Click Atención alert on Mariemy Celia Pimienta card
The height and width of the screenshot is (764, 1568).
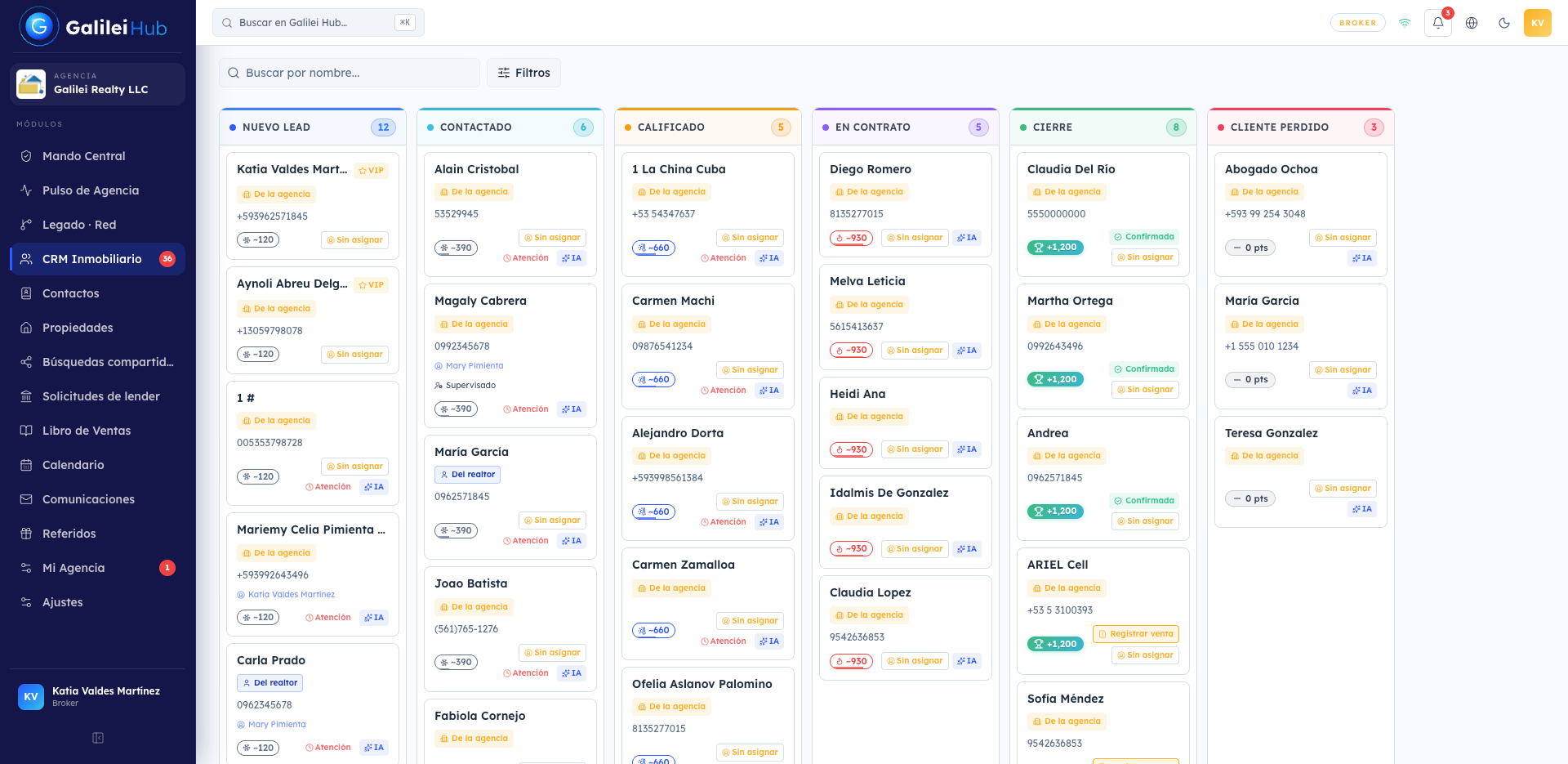click(328, 618)
